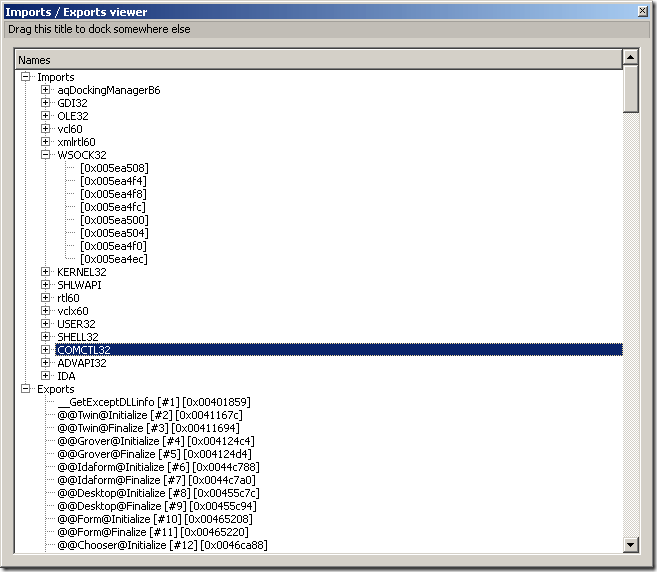This screenshot has height=572, width=657.
Task: Collapse the Imports root node
Action: [x=26, y=77]
